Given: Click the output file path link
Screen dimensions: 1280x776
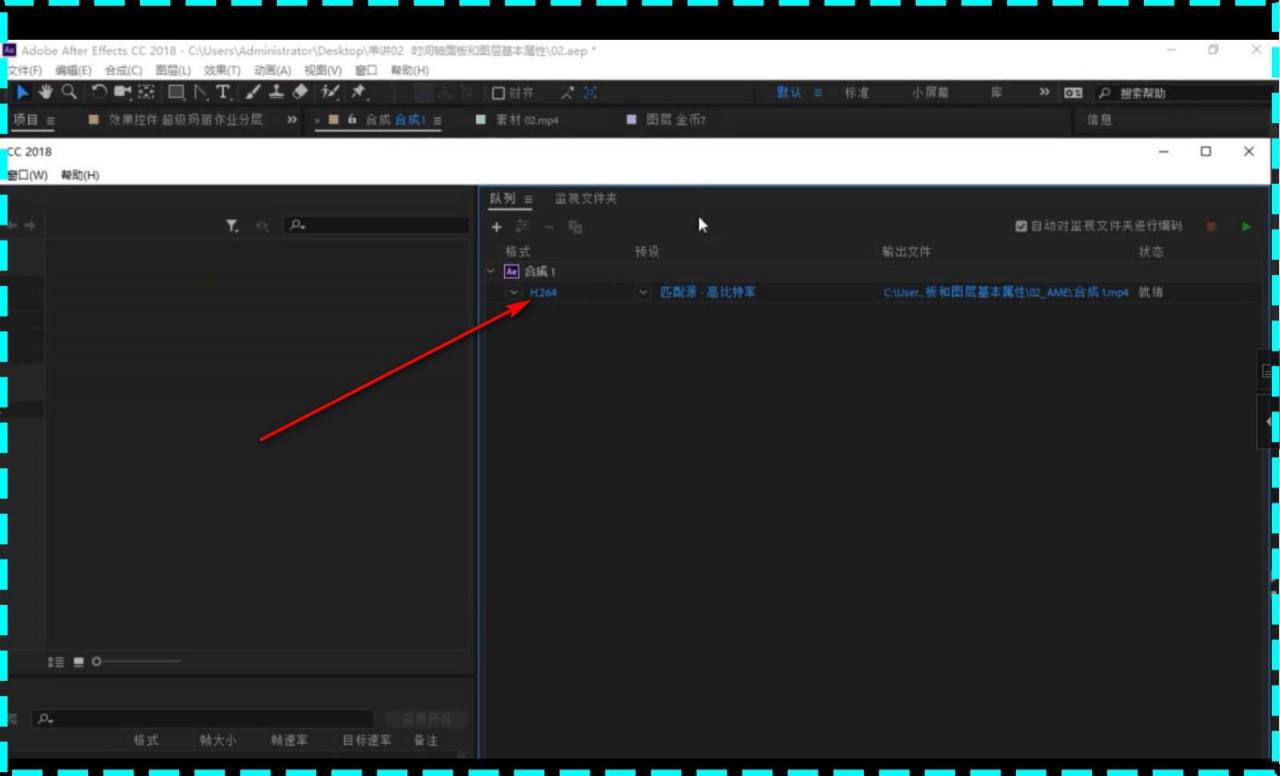Looking at the screenshot, I should (x=1005, y=293).
